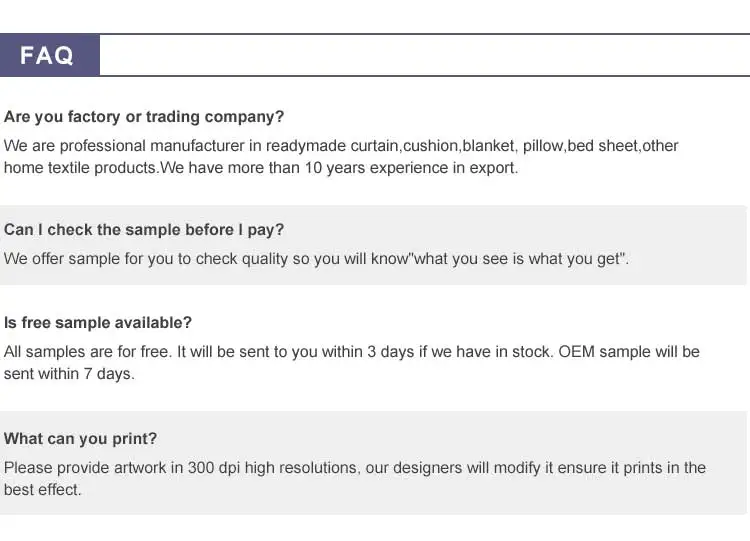Screen dimensions: 750x541
Task: Click the gray box containing the sample check question
Action: (x=373, y=245)
